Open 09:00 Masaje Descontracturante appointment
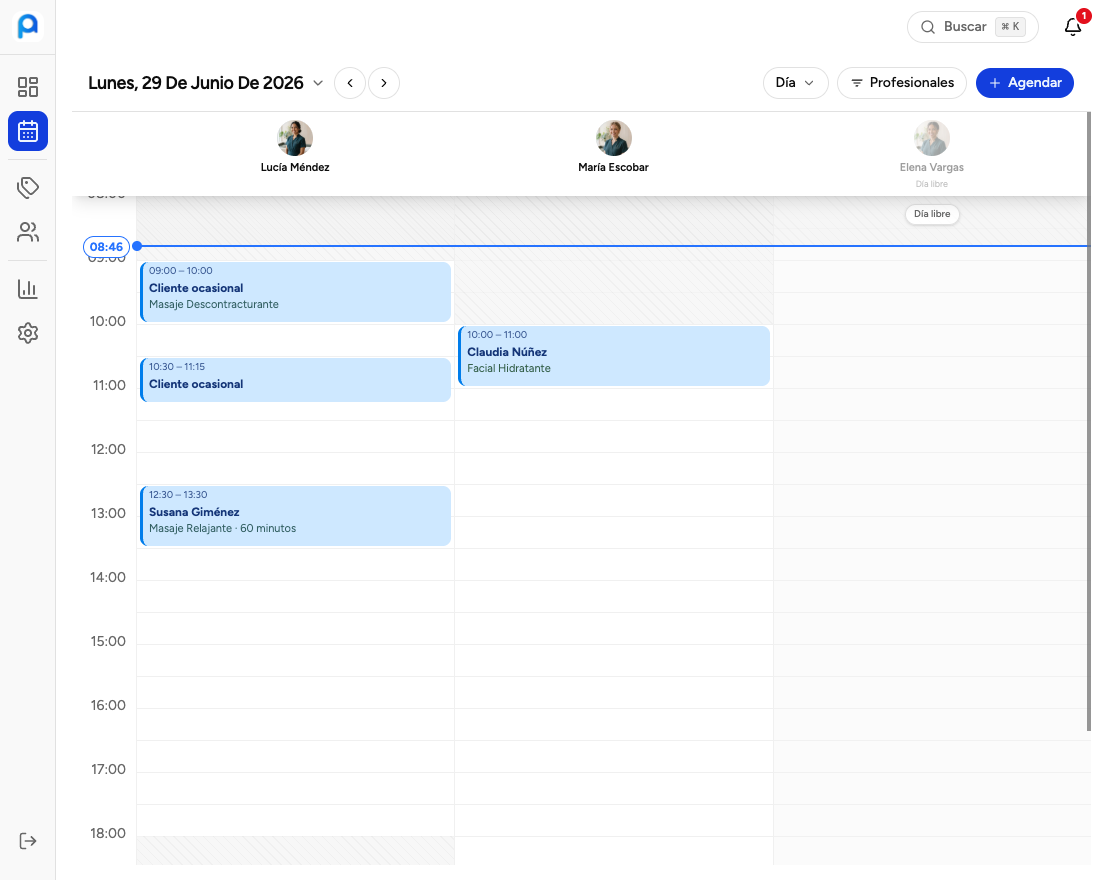This screenshot has height=880, width=1107. 295,292
